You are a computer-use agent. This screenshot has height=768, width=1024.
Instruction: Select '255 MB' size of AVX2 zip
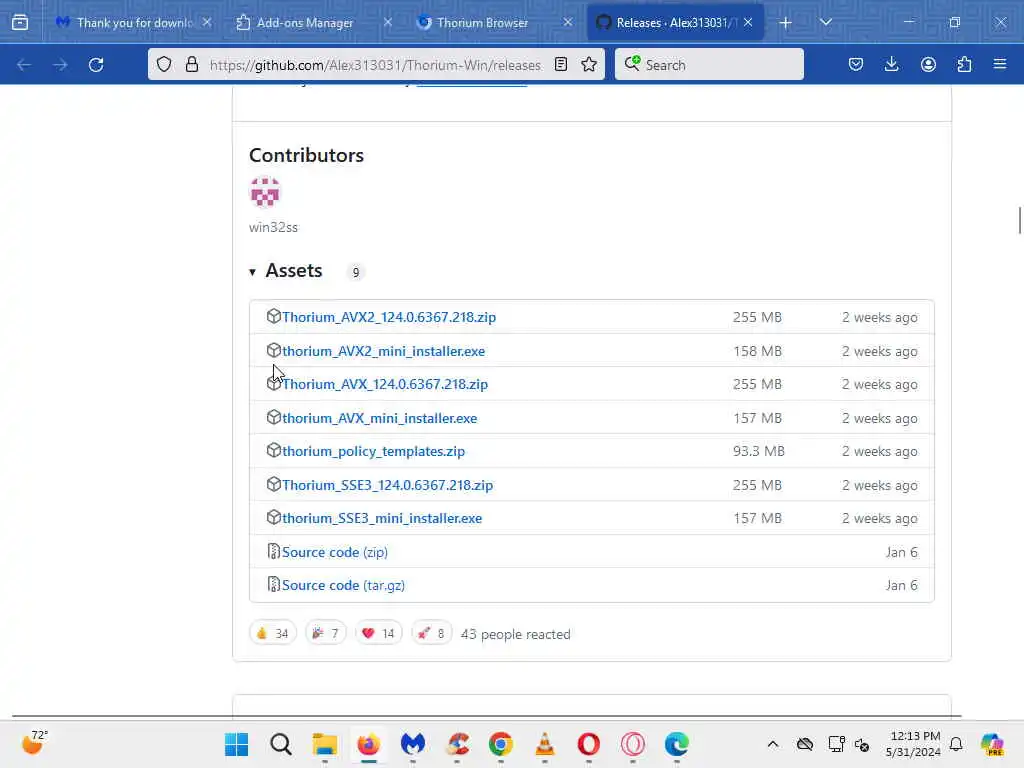757,317
